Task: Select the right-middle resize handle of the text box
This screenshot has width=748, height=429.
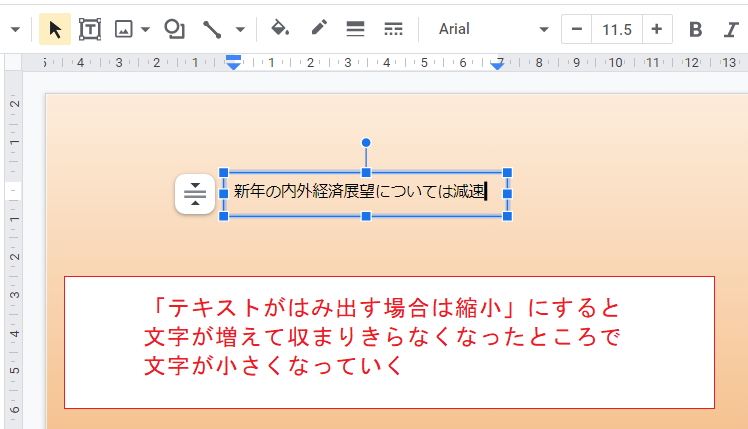Action: coord(508,194)
